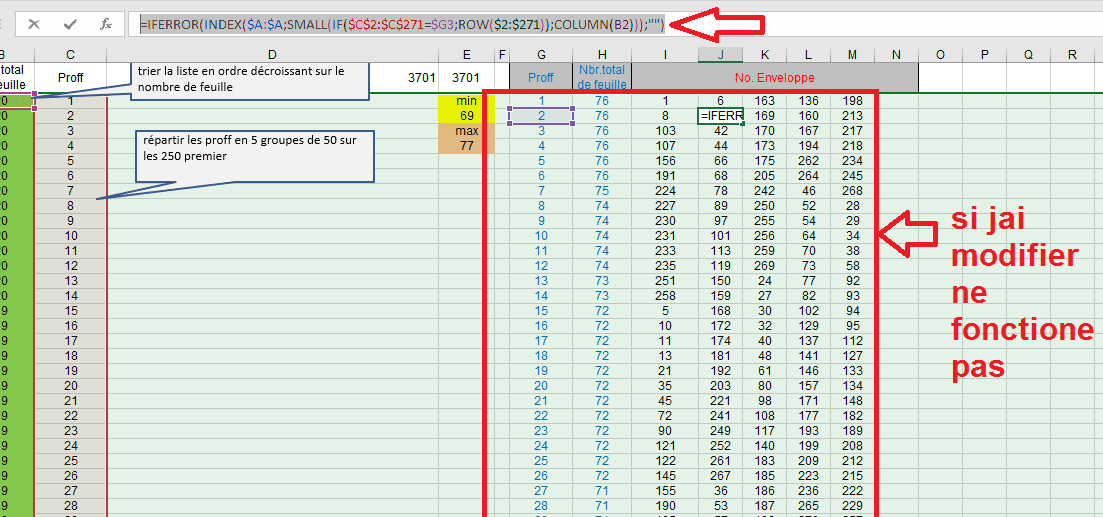Select column M header
This screenshot has width=1103, height=517.
click(852, 55)
